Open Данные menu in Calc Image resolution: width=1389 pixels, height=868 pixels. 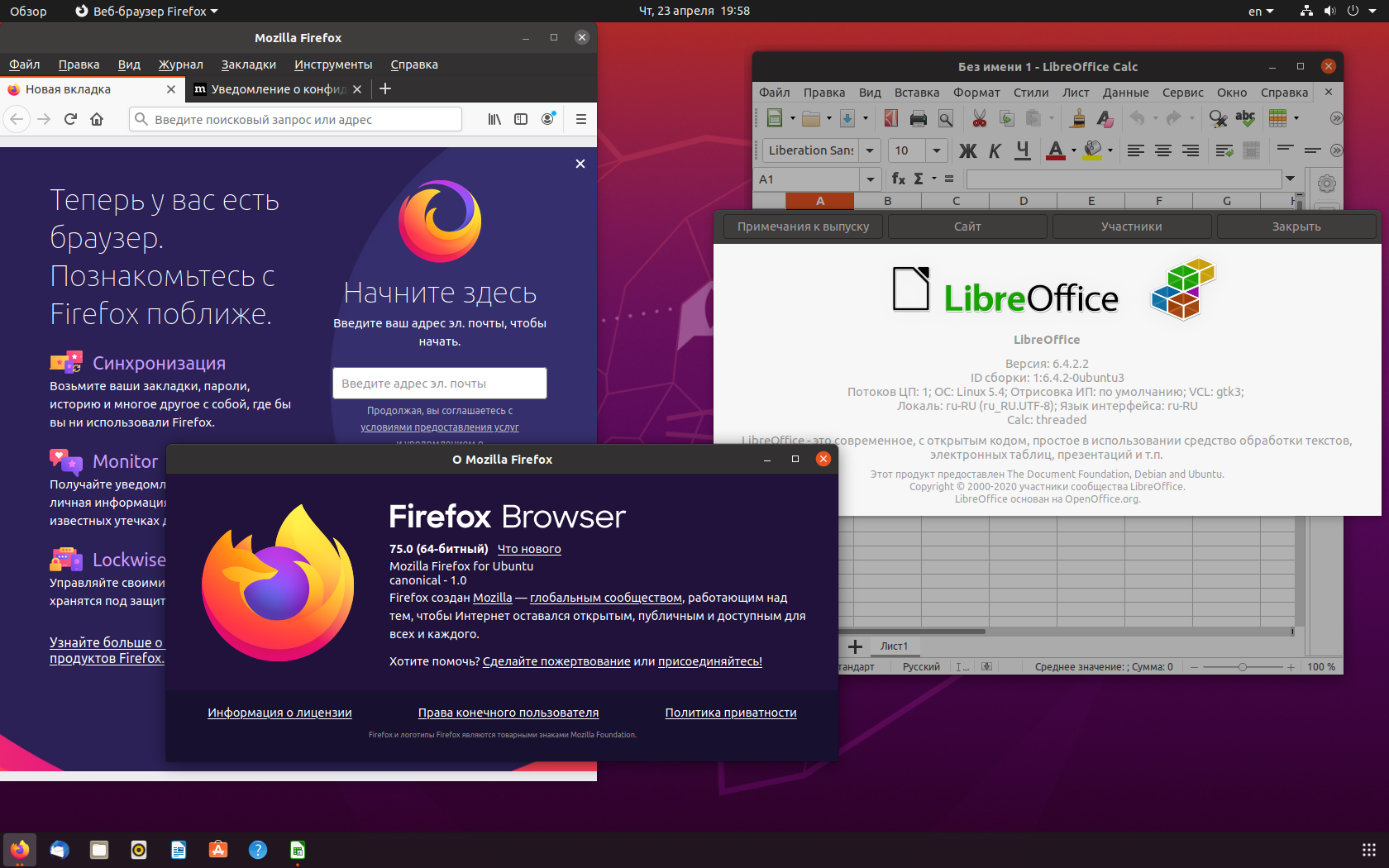(1126, 93)
